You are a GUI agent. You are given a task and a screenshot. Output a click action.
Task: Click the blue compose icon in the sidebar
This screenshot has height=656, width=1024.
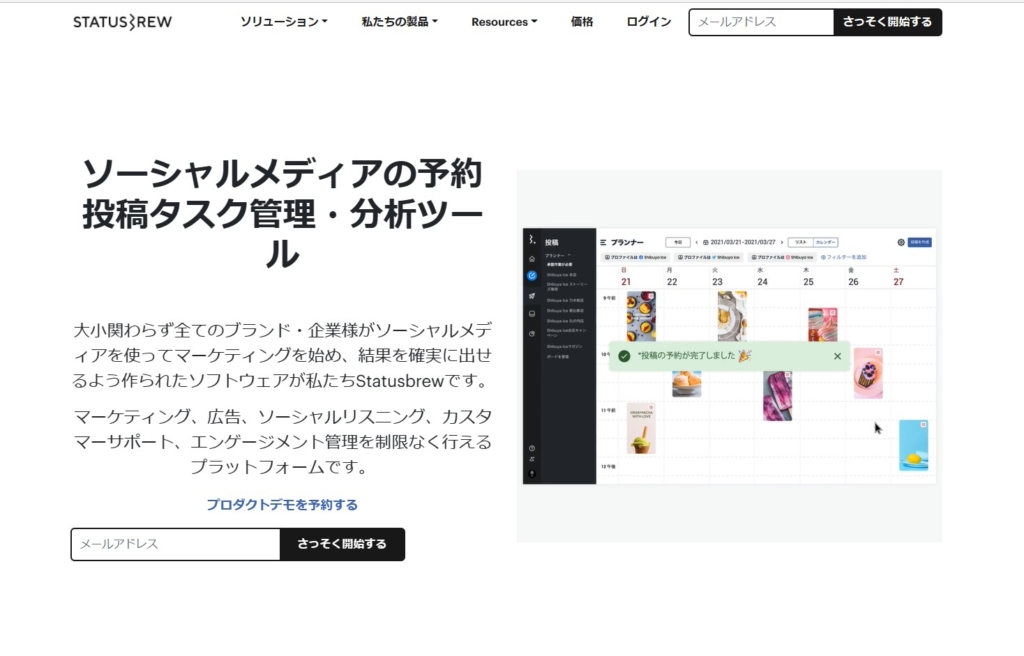532,276
